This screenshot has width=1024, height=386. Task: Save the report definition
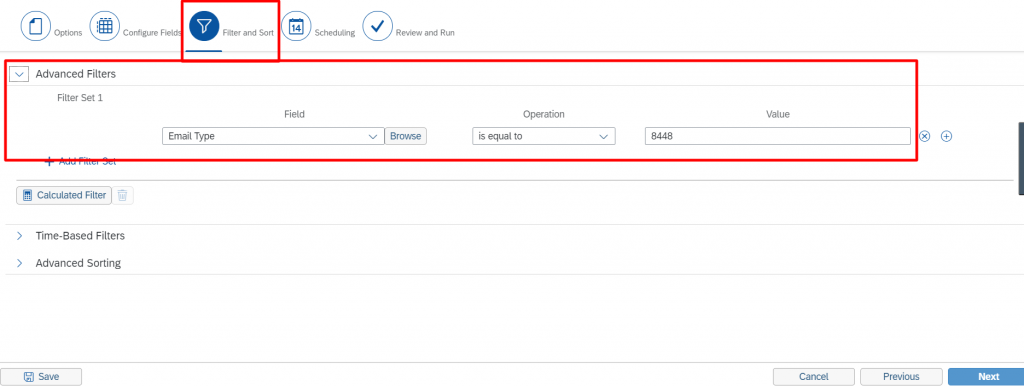click(41, 377)
